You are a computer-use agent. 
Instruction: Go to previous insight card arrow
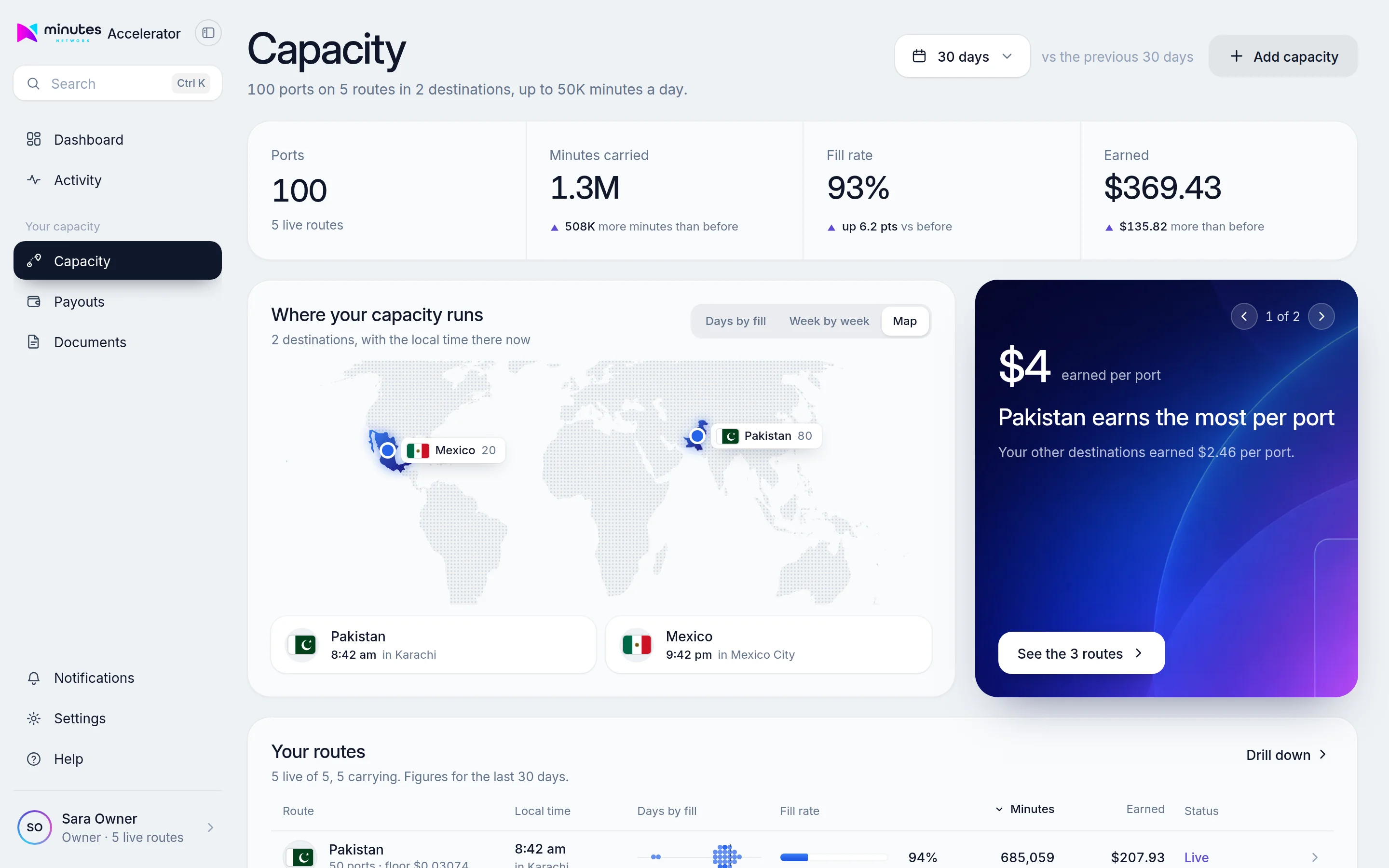click(1244, 316)
